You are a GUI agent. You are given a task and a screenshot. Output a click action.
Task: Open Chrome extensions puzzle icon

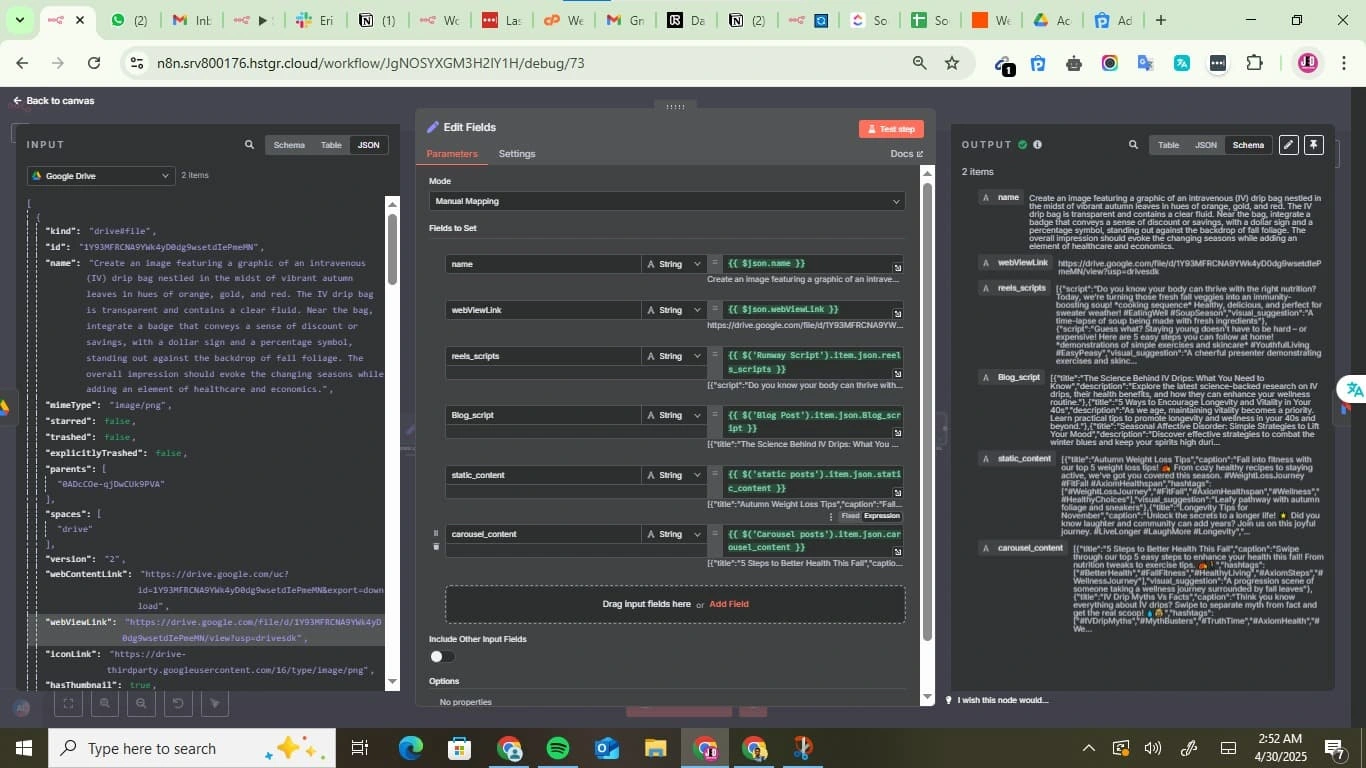pos(1254,63)
